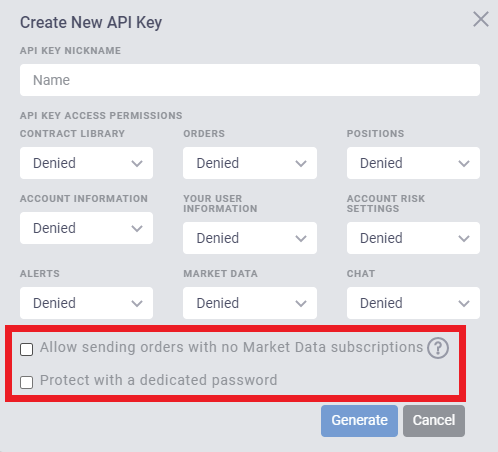Click the chevron arrow in Orders dropdown
This screenshot has height=452, width=498.
click(x=301, y=163)
